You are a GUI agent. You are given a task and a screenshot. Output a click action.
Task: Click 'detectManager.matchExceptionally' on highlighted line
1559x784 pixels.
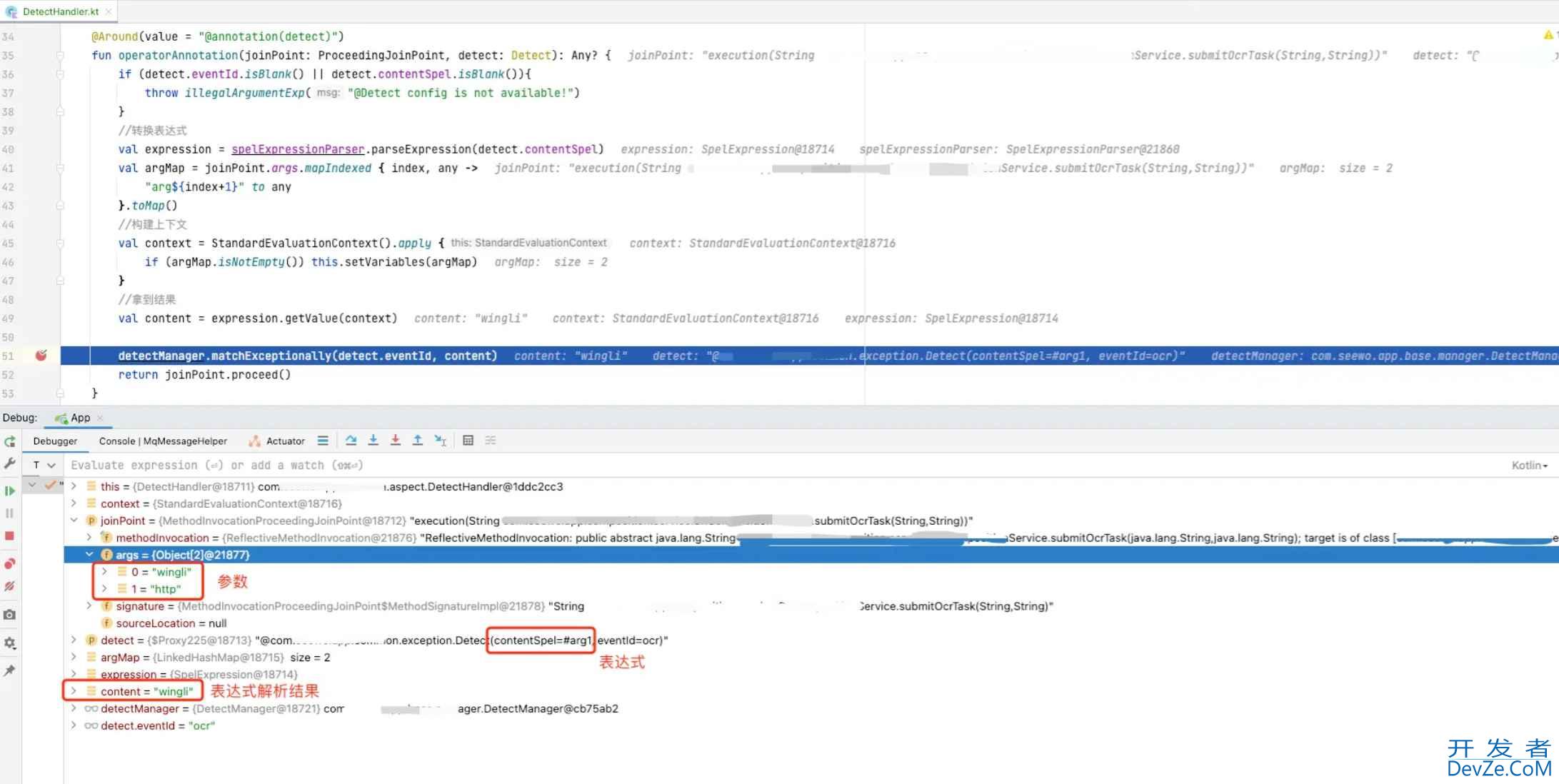[x=225, y=356]
